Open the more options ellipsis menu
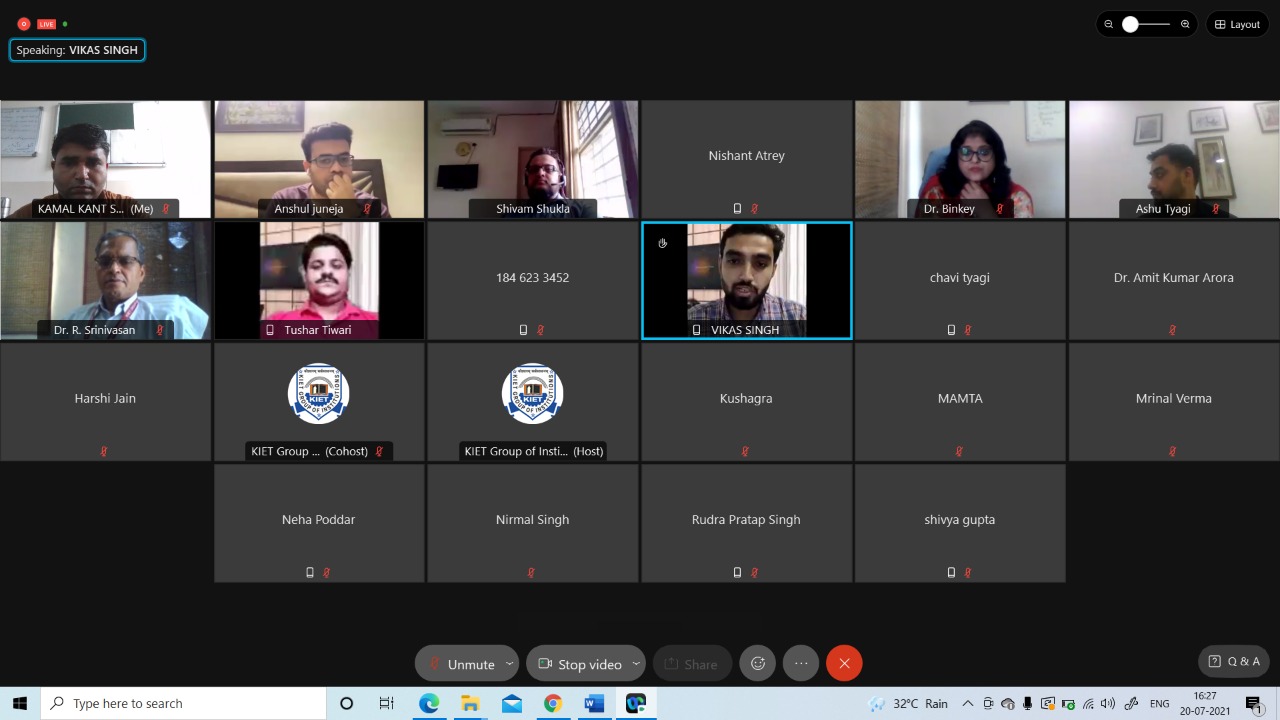 (x=801, y=663)
